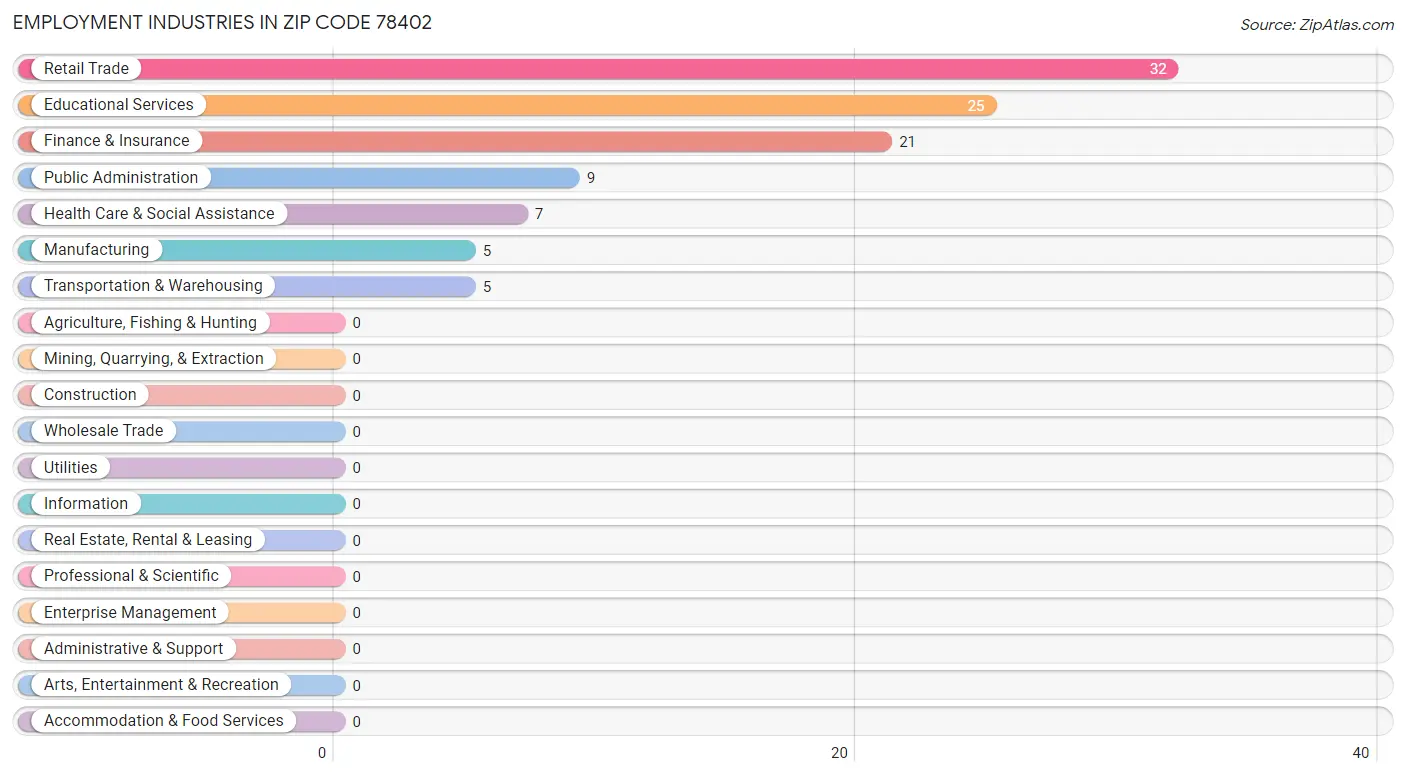Screen dimensions: 1406x776
Task: Select Agriculture, Fishing & Hunting label
Action: tap(150, 323)
